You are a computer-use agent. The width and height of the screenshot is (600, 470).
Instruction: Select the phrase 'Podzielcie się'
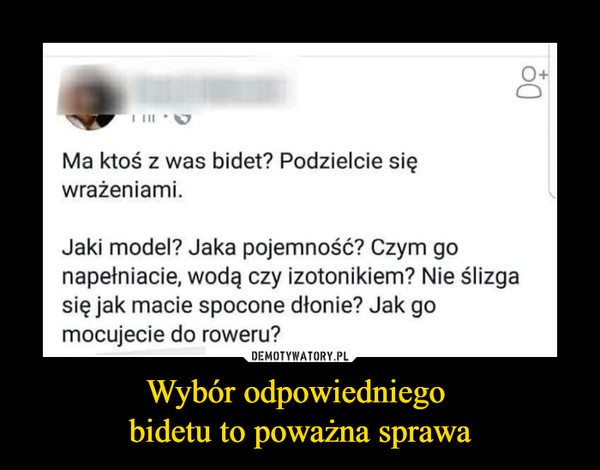347,162
